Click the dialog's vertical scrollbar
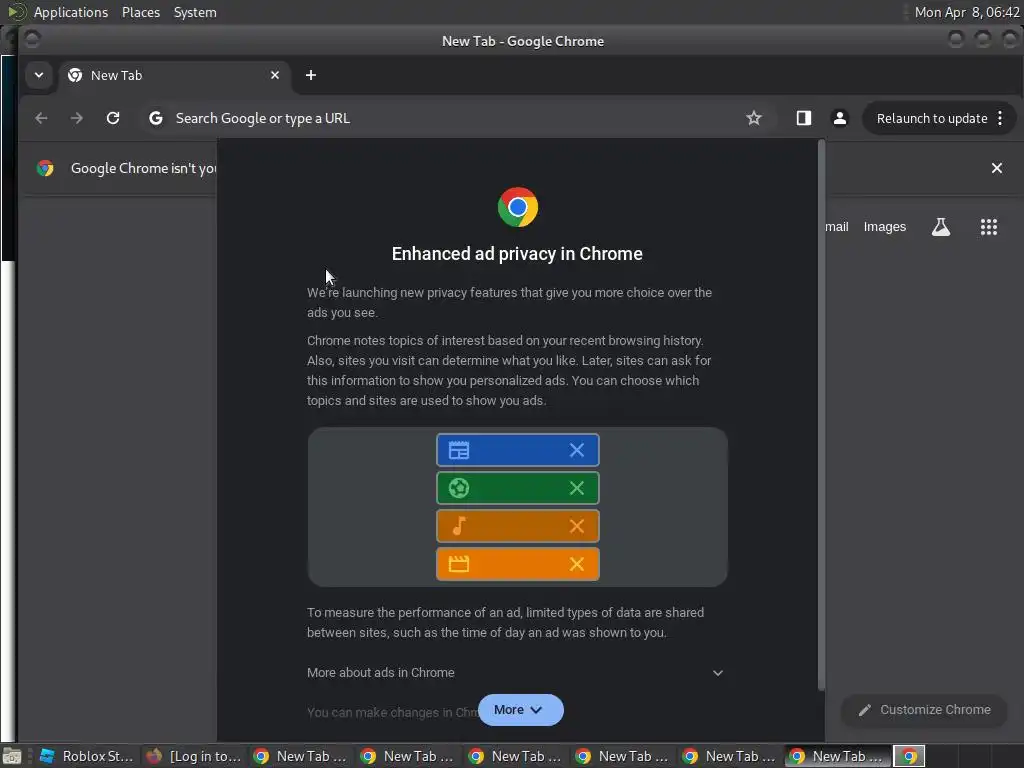 click(822, 415)
